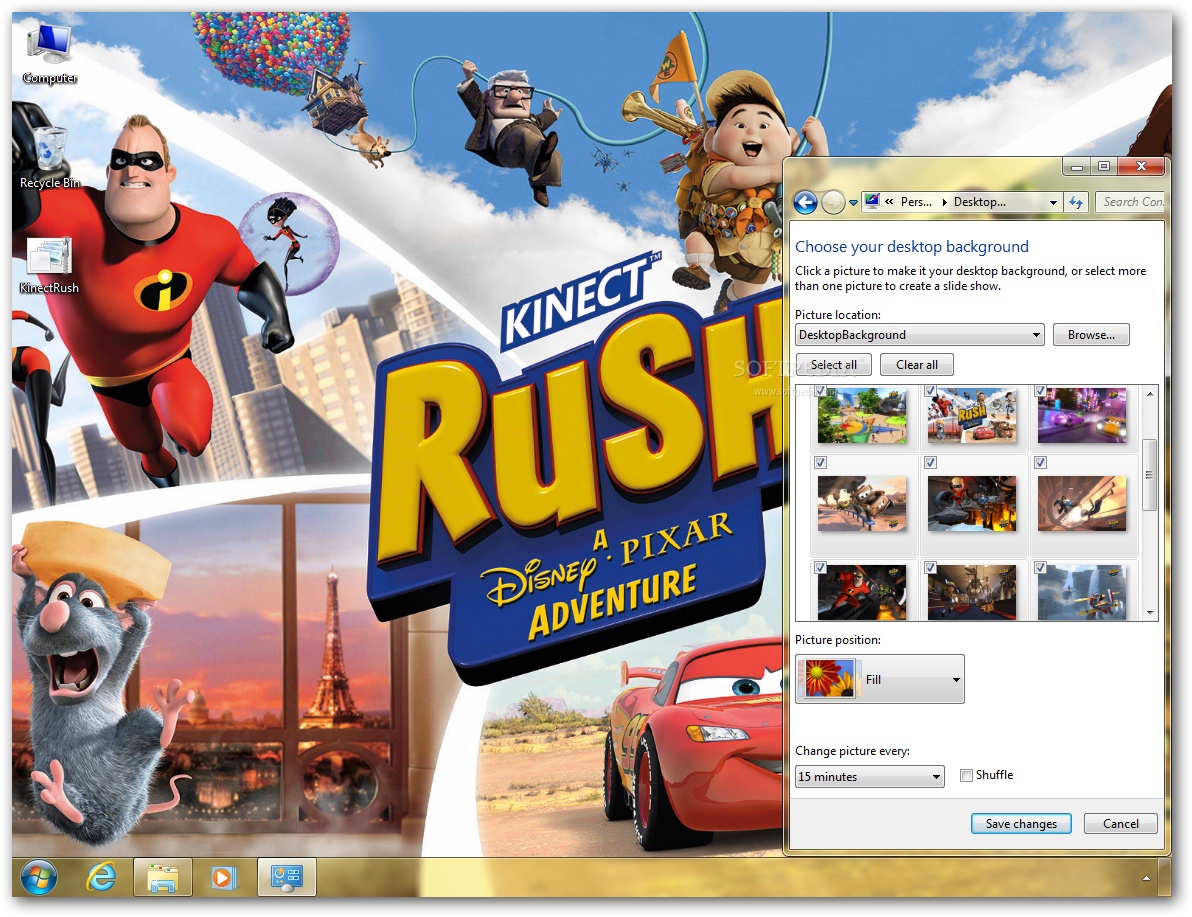The width and height of the screenshot is (1192, 917).
Task: Uncheck the colorful park wallpaper checkbox
Action: 820,391
